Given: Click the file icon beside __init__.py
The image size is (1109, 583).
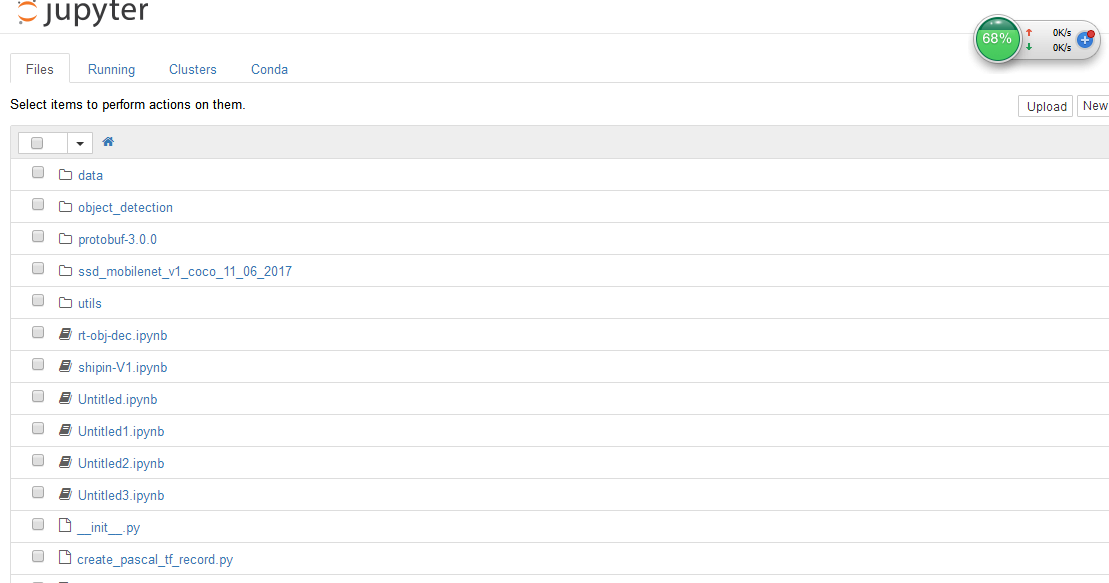Looking at the screenshot, I should [x=65, y=525].
